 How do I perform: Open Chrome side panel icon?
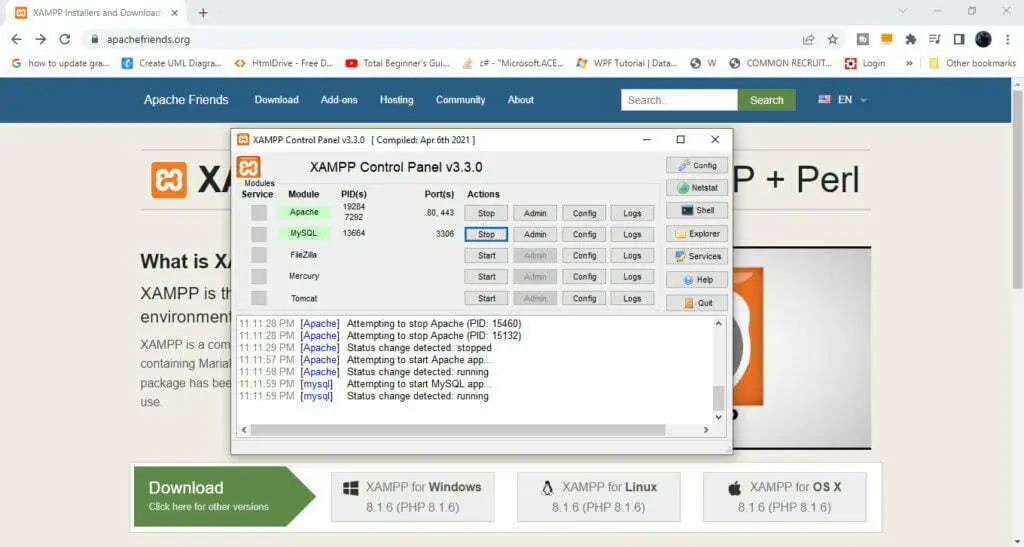(959, 40)
